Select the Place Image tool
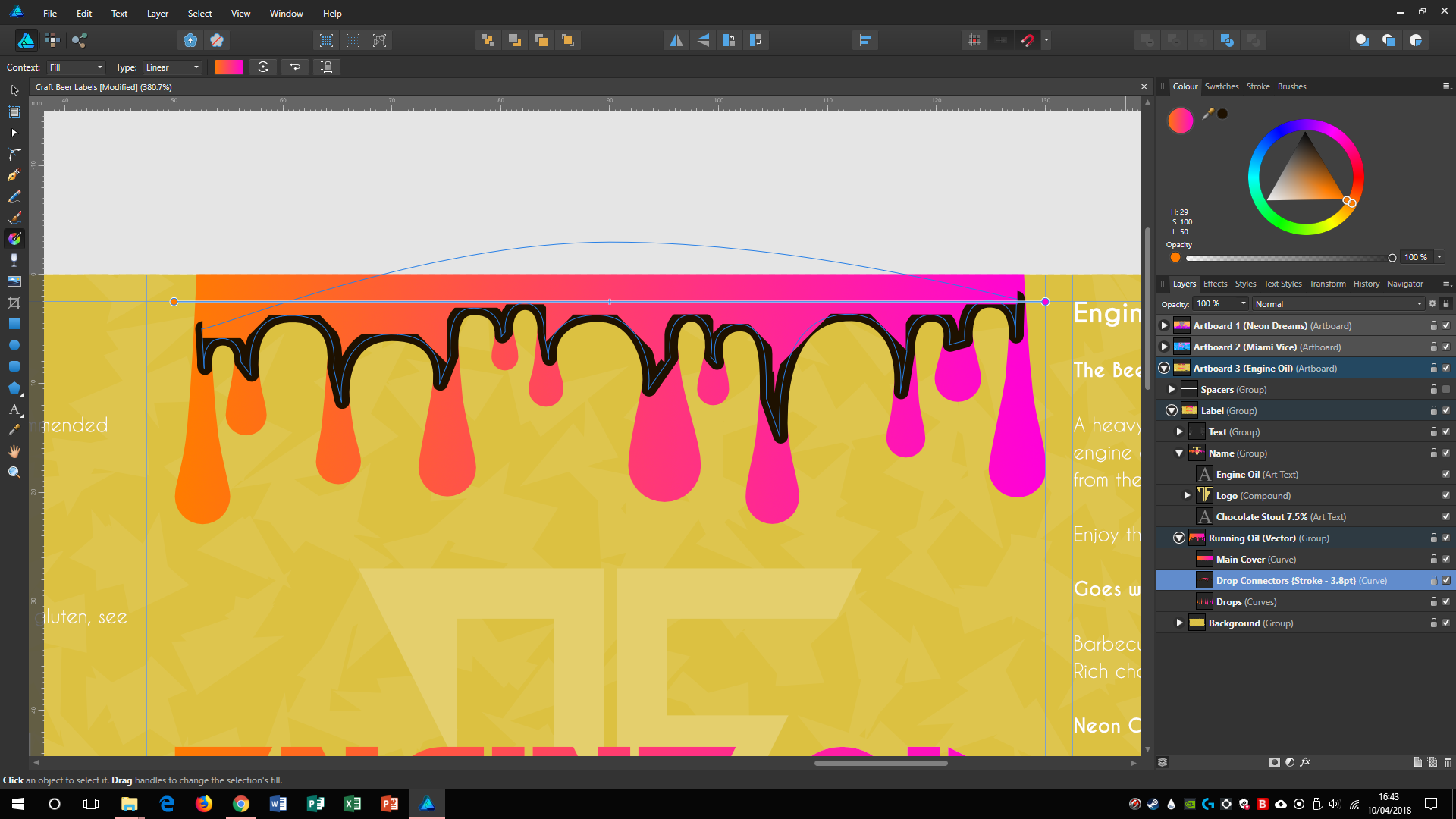1456x819 pixels. [14, 281]
